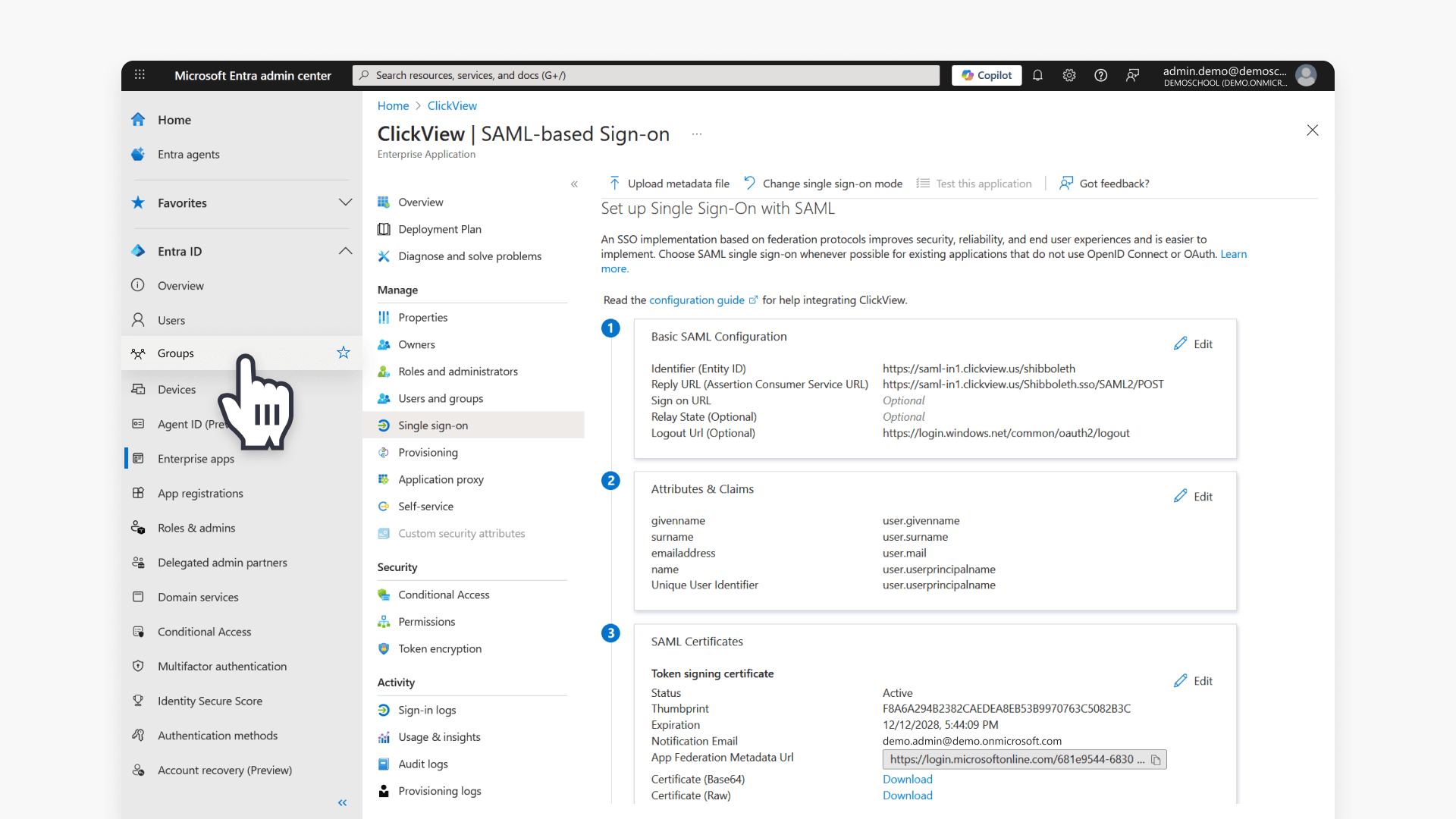Open Provisioning under Manage

[428, 452]
